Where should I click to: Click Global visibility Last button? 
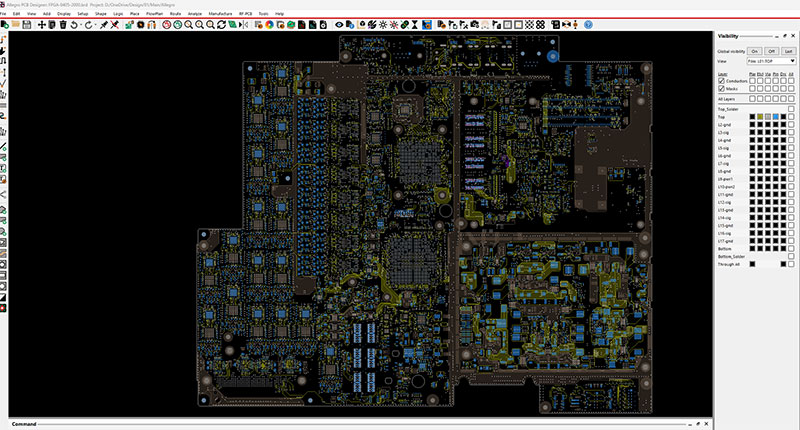[x=789, y=52]
